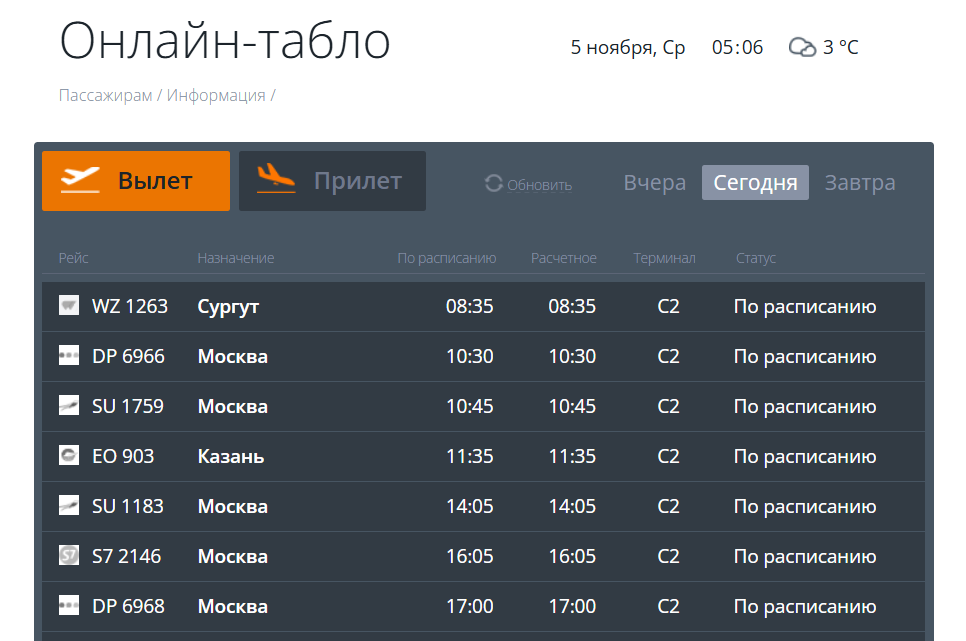Click the weather cloud icon
Image resolution: width=966 pixels, height=641 pixels.
point(802,47)
